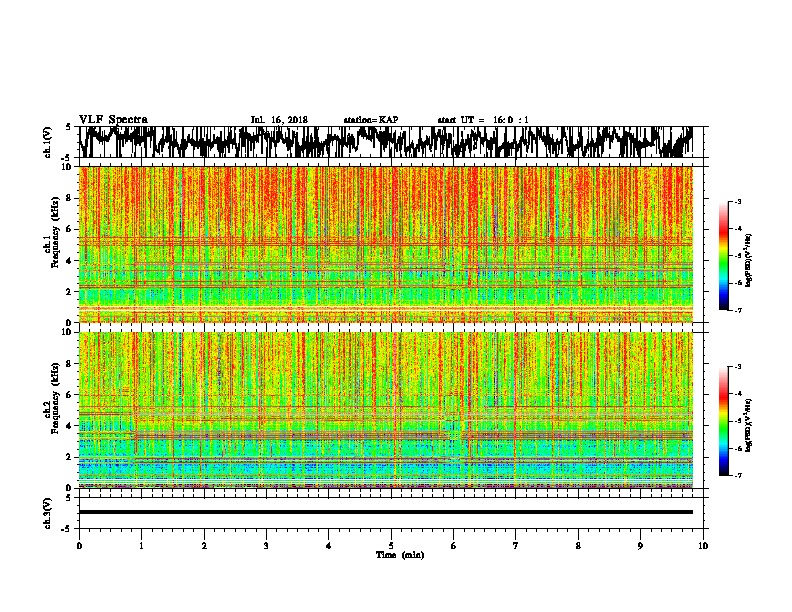Select the "start UT = 16:0 :1" text
This screenshot has width=792, height=612.
point(483,120)
